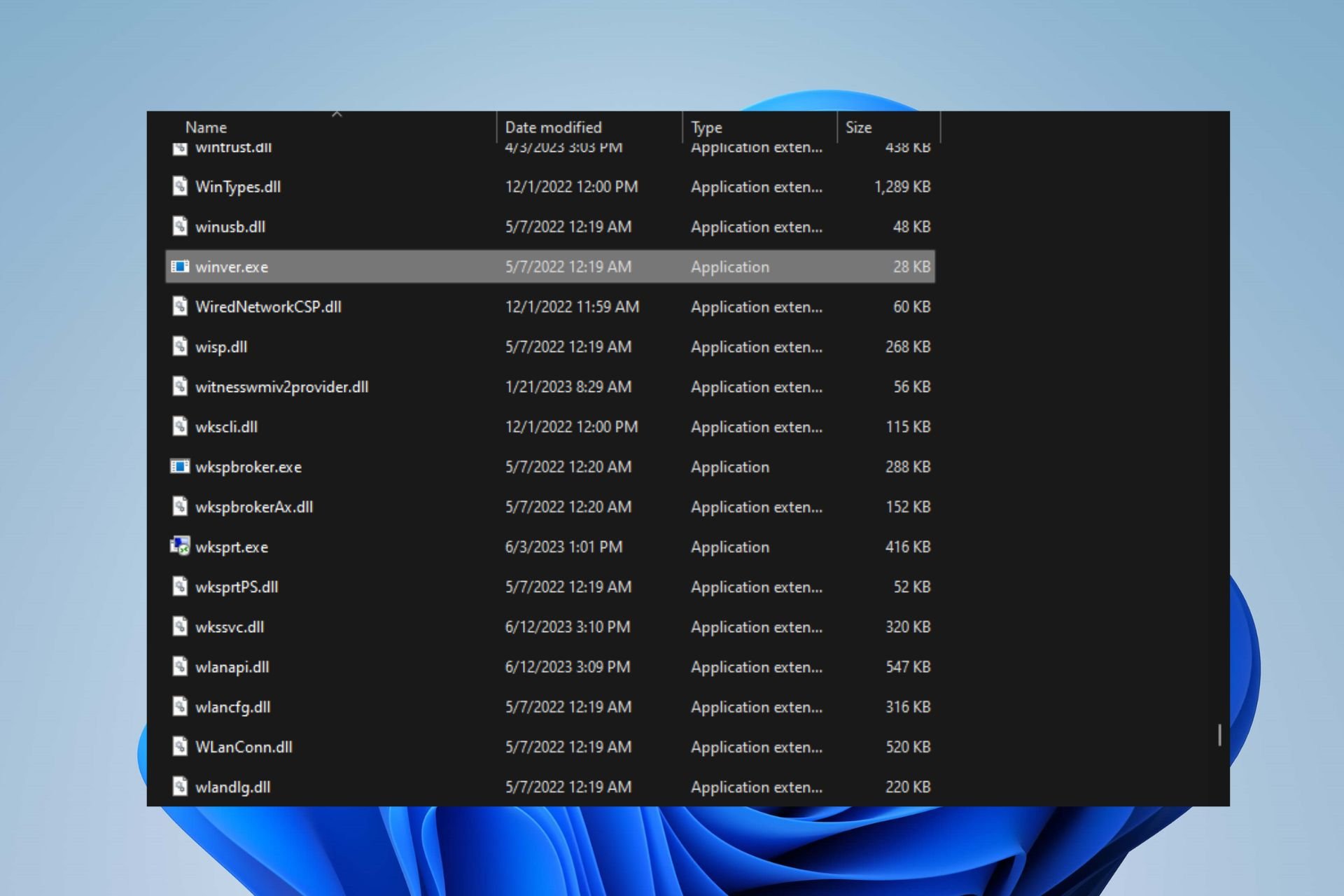The height and width of the screenshot is (896, 1344).
Task: Click the witnesswmiv2provider.dll file icon
Action: tap(180, 386)
